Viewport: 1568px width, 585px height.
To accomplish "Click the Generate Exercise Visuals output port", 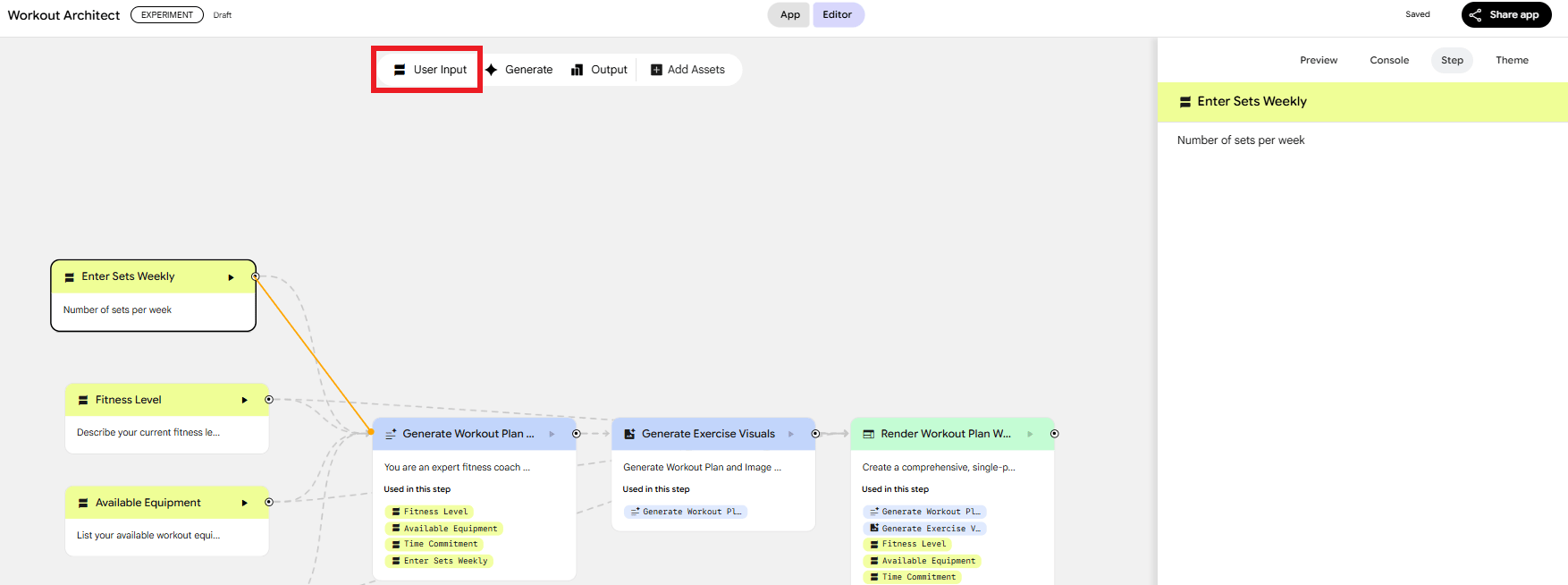I will pyautogui.click(x=815, y=434).
